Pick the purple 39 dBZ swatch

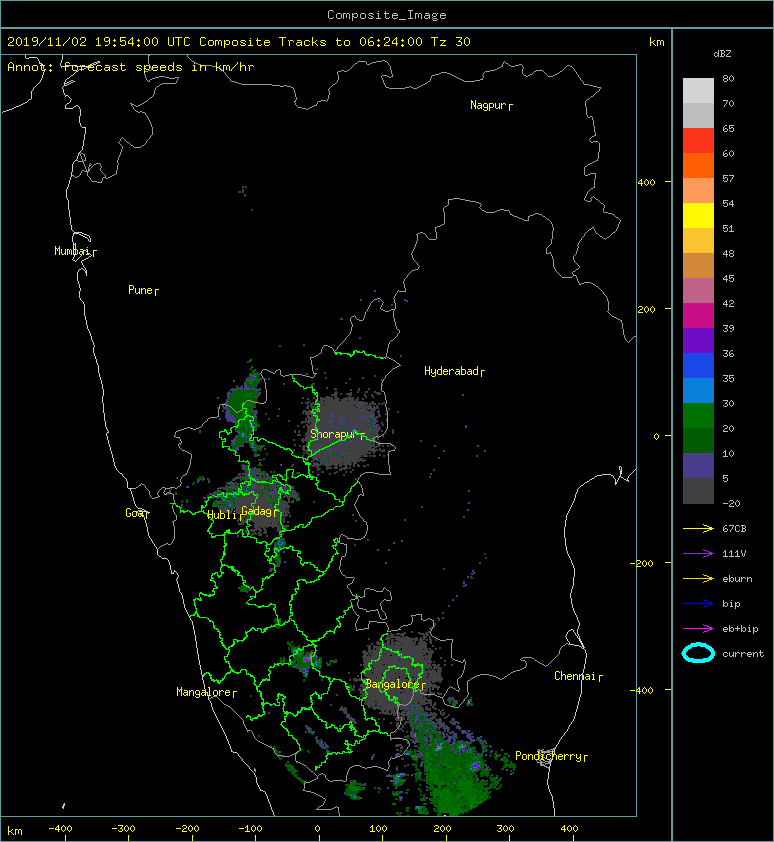[x=698, y=340]
